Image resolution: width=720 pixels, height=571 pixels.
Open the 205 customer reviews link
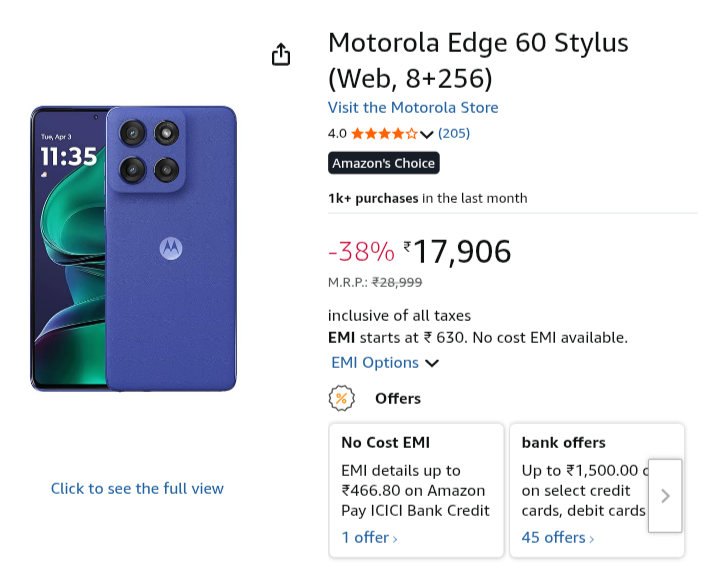point(454,133)
